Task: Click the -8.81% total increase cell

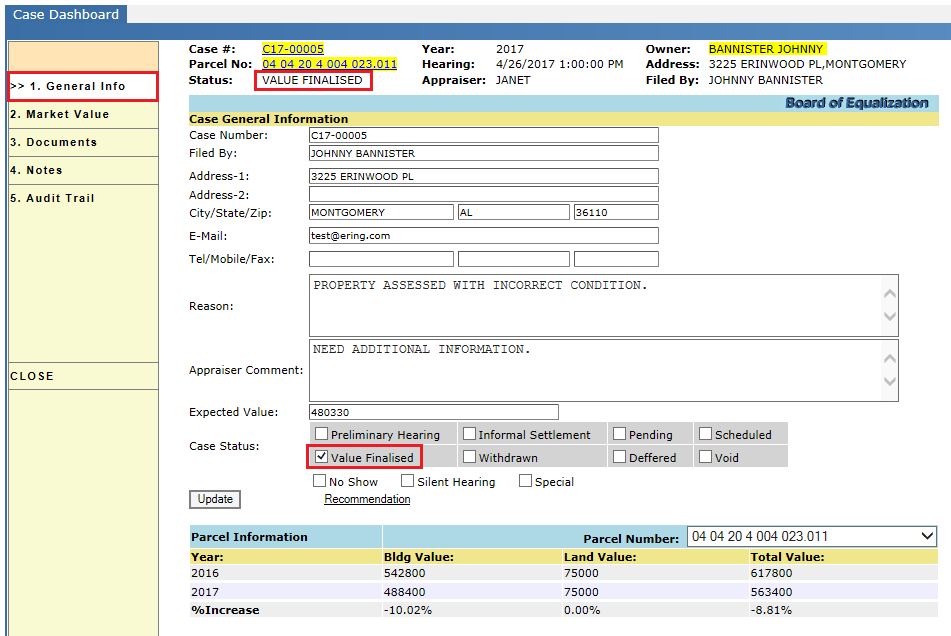Action: (771, 610)
